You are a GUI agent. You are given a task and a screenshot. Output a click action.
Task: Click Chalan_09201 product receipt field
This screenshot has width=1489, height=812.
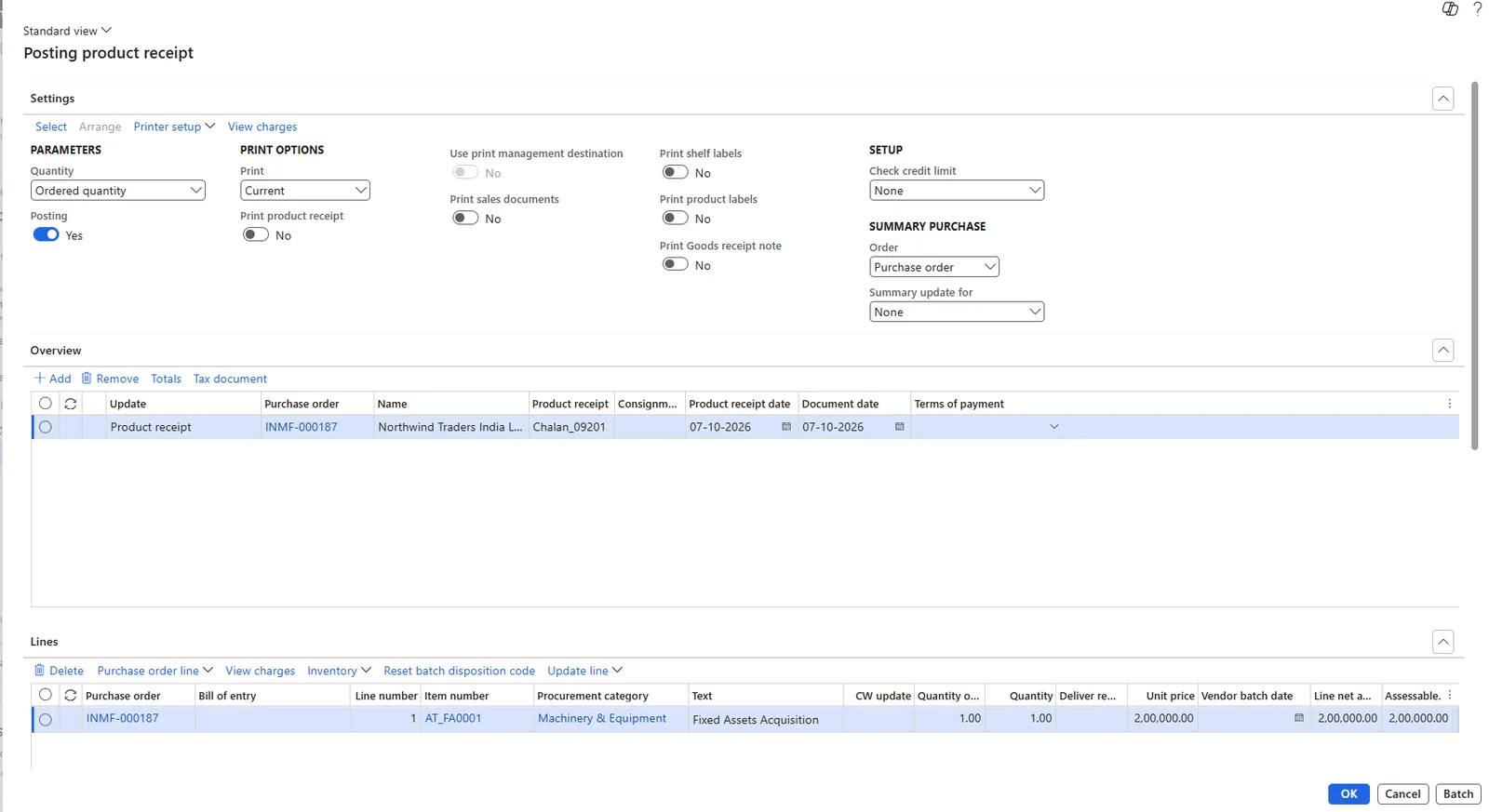coord(571,427)
